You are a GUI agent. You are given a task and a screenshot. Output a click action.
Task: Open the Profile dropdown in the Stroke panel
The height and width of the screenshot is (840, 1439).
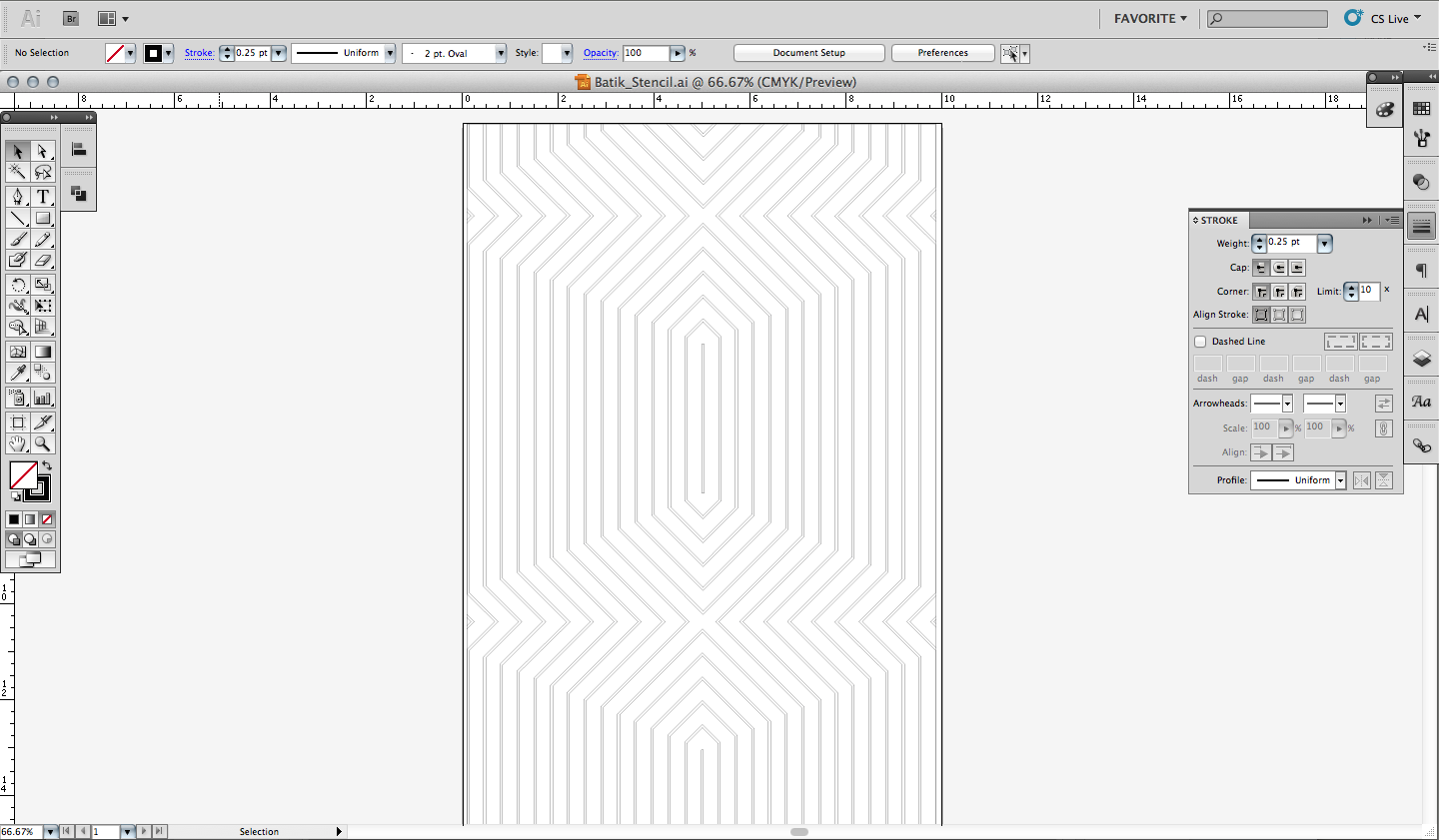click(x=1340, y=480)
